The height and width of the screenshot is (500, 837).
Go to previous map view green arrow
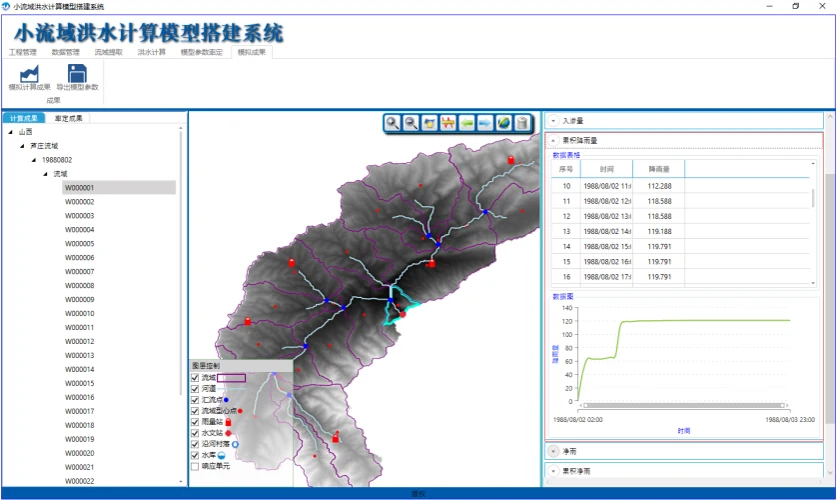point(467,123)
